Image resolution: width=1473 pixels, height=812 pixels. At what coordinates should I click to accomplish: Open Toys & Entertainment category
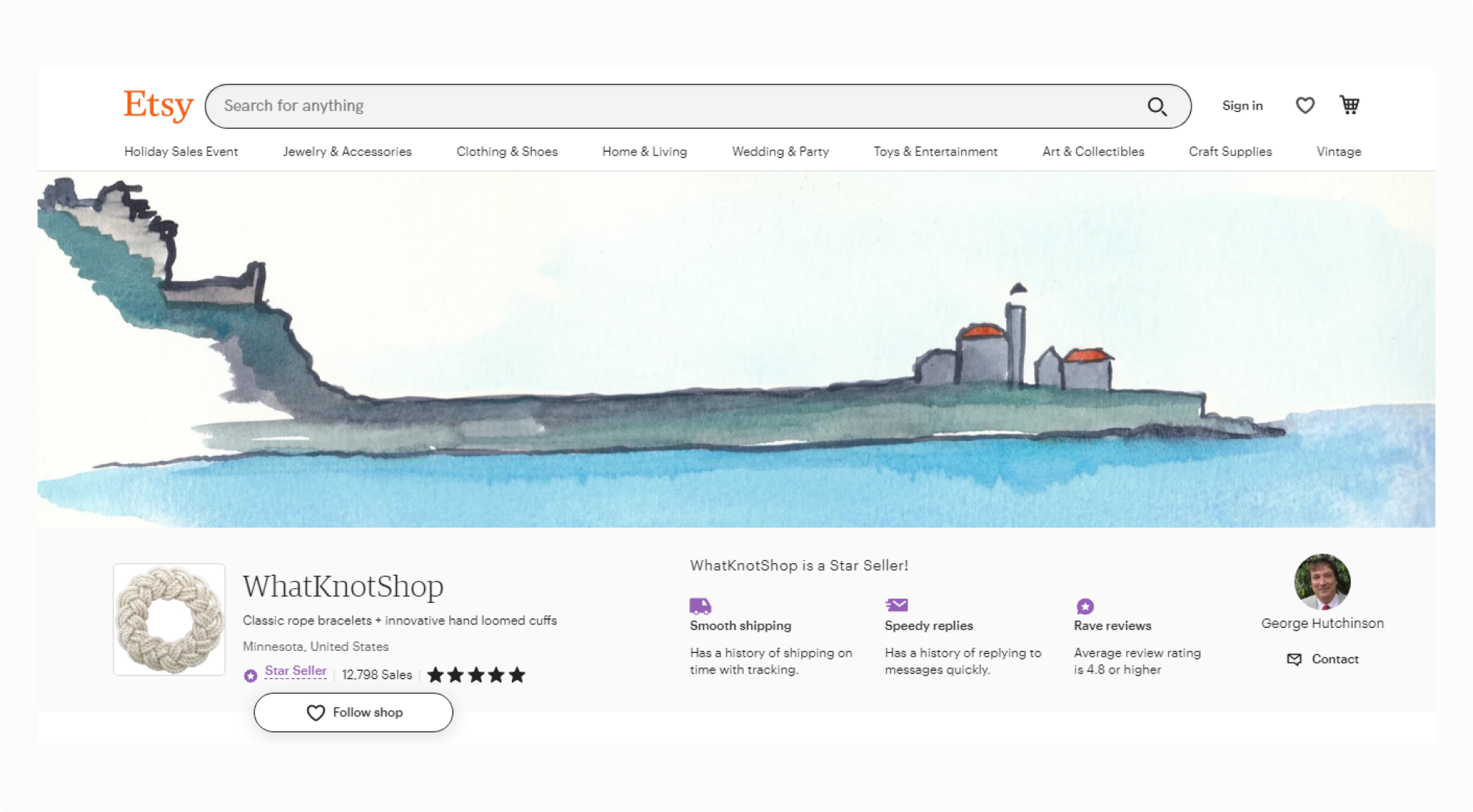pyautogui.click(x=935, y=151)
